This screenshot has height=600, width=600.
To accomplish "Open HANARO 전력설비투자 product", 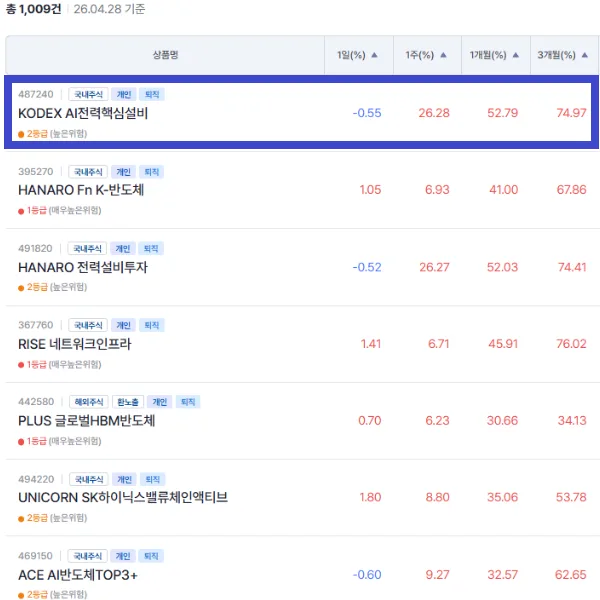I will (83, 267).
